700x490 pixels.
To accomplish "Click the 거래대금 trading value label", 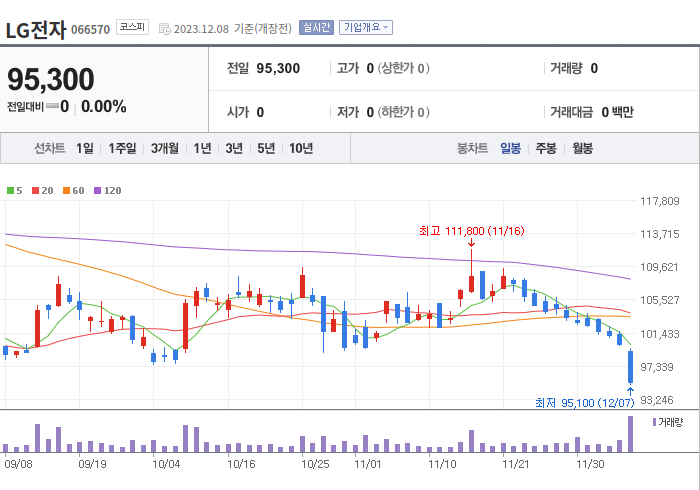I will point(571,112).
